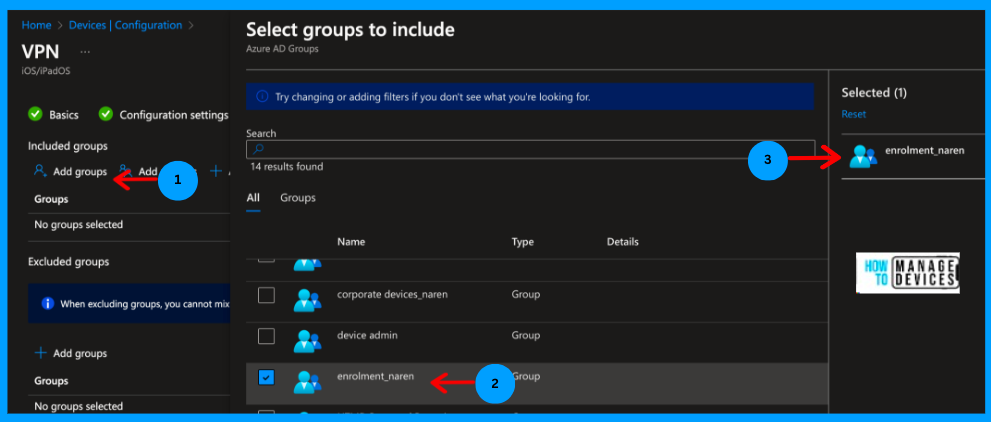991x422 pixels.
Task: Check the device admin checkbox
Action: 267,336
